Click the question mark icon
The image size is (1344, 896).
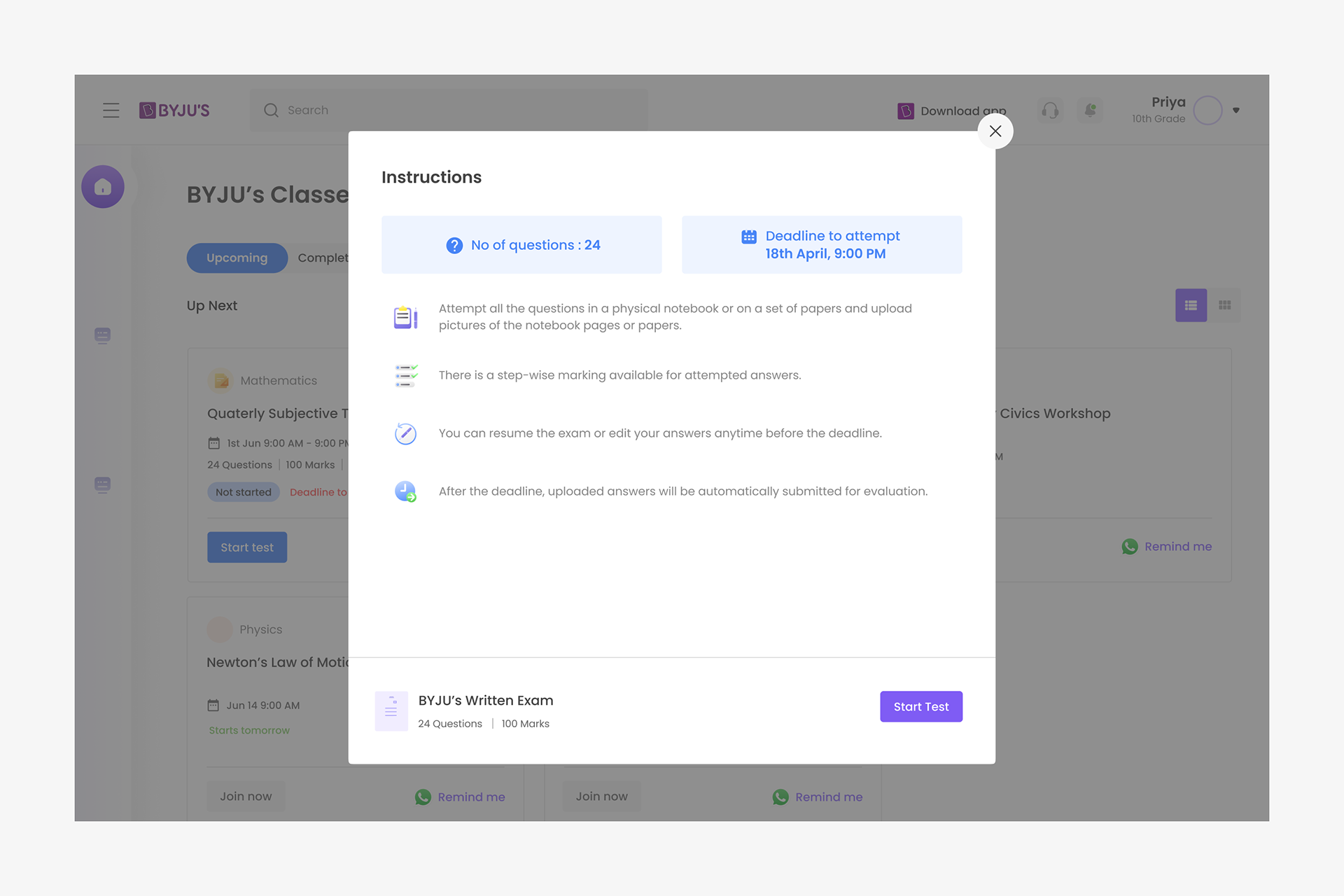coord(454,246)
